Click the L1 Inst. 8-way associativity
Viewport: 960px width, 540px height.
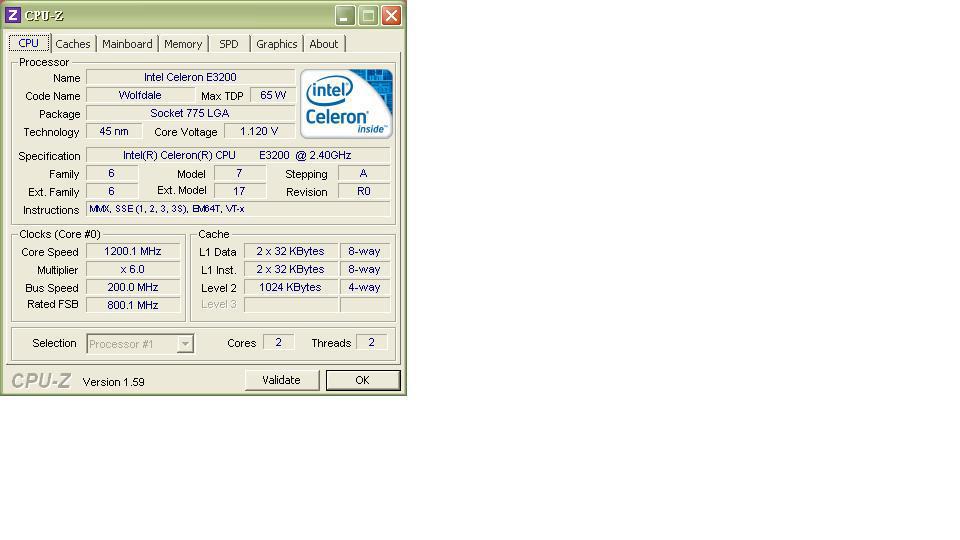tap(365, 269)
